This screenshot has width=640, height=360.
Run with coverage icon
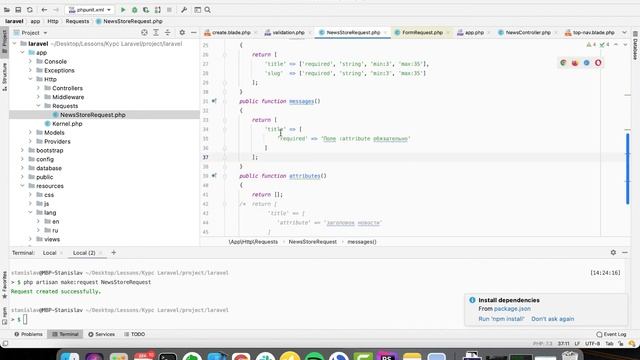146,10
